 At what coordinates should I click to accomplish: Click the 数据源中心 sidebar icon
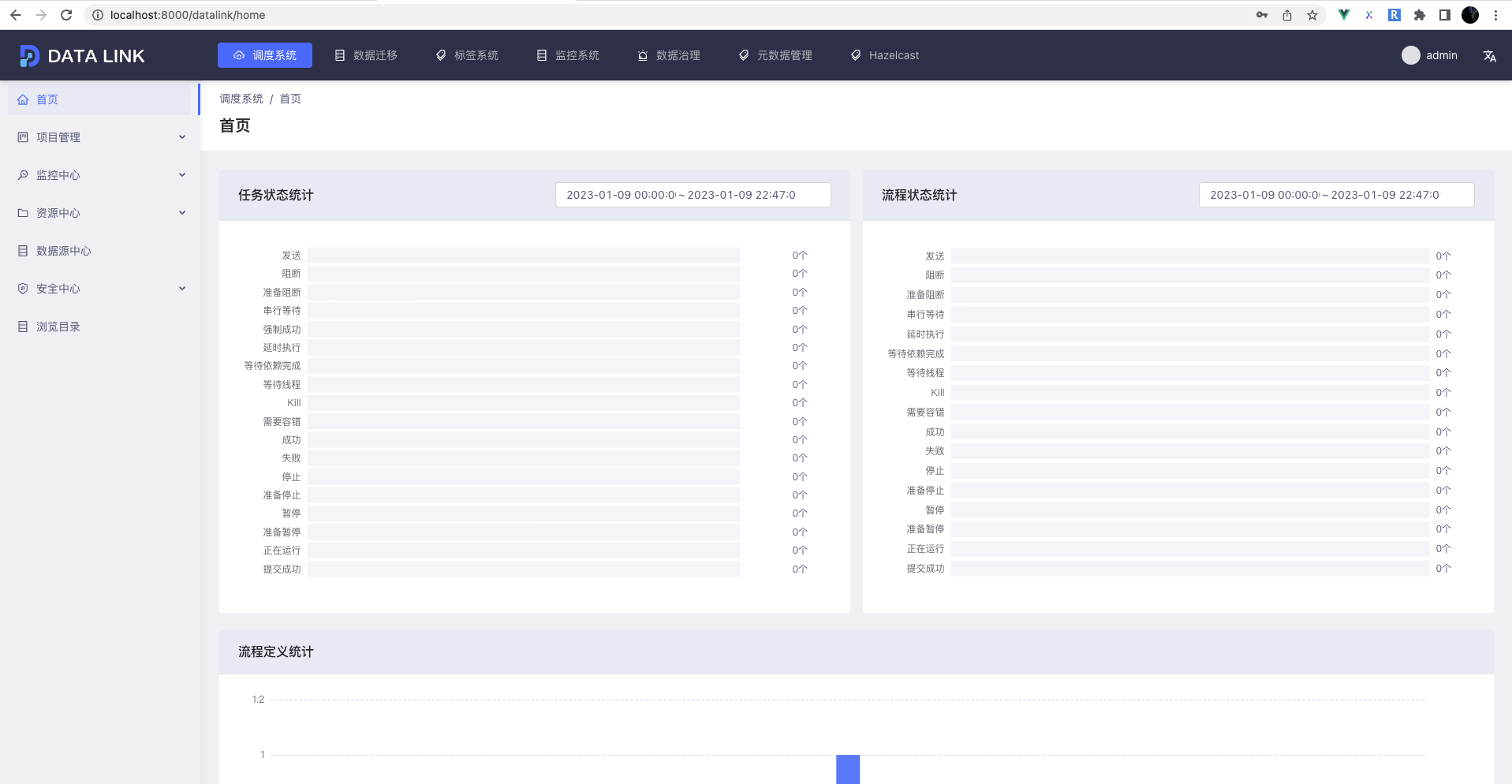click(x=23, y=251)
